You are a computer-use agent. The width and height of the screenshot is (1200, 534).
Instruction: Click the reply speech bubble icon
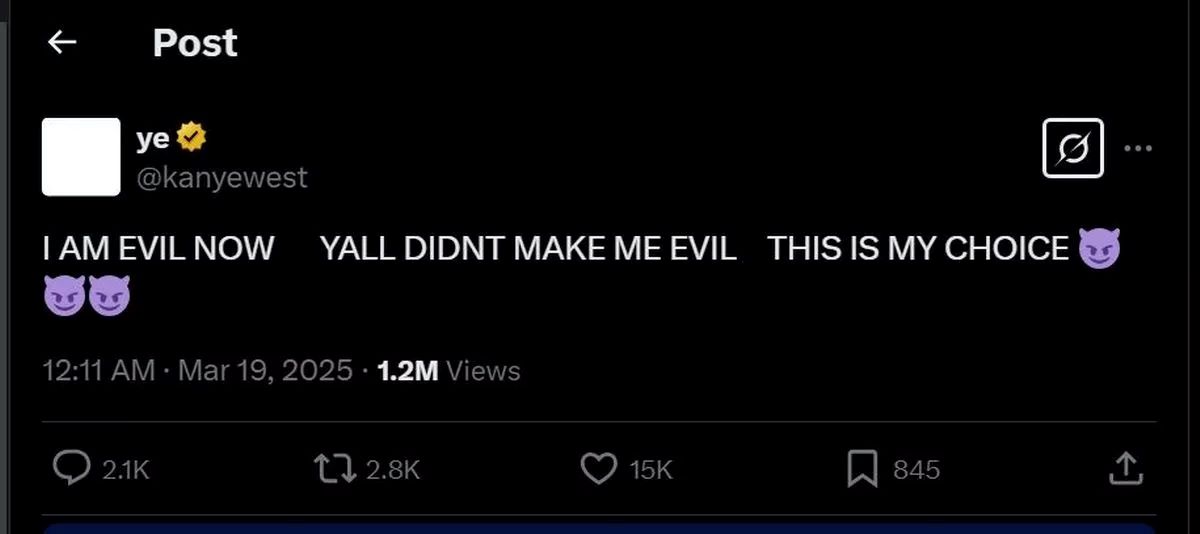tap(71, 468)
